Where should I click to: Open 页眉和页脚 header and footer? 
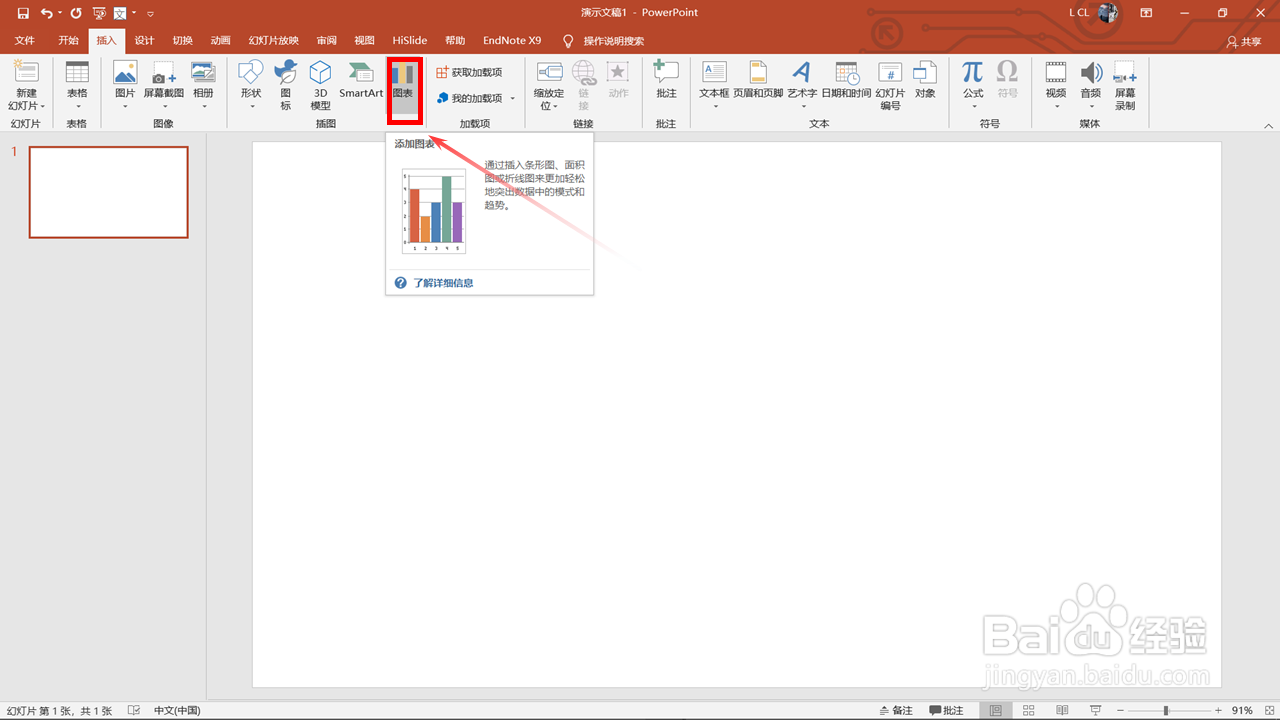point(758,80)
